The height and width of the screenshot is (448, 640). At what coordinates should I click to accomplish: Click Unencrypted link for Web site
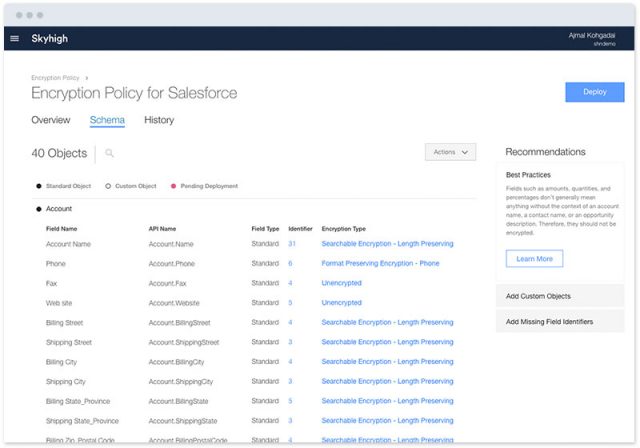click(x=342, y=302)
